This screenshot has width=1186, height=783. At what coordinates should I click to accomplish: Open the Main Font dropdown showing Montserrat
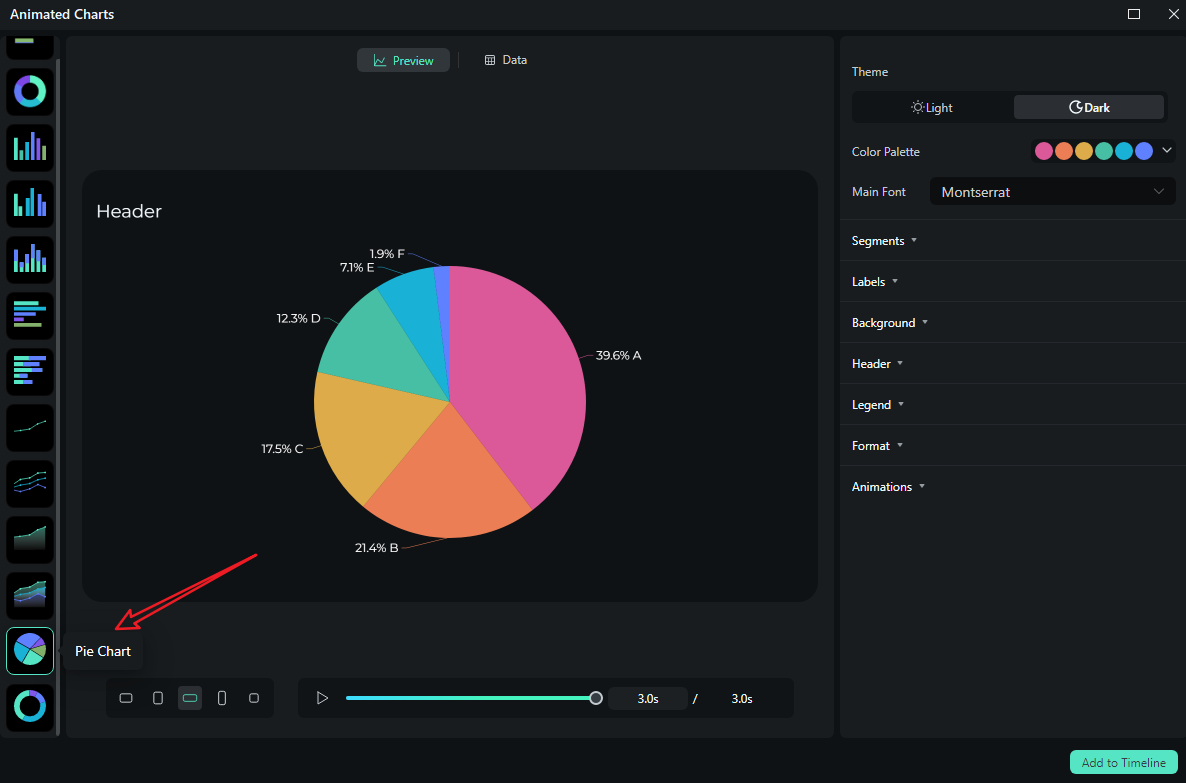1052,191
